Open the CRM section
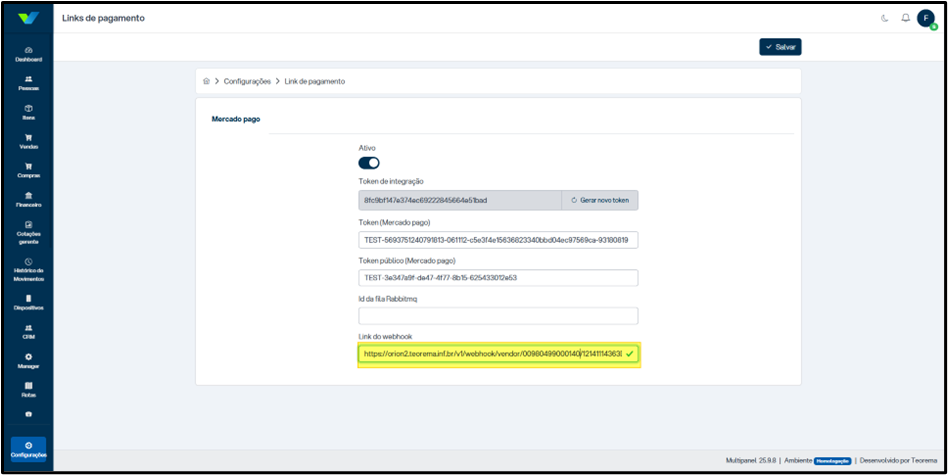Viewport: 948px width, 475px height. point(28,332)
